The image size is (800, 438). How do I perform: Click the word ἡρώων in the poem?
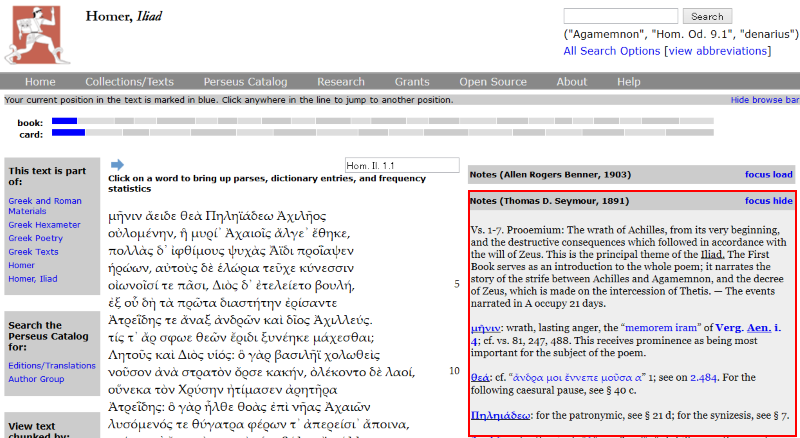tap(128, 269)
